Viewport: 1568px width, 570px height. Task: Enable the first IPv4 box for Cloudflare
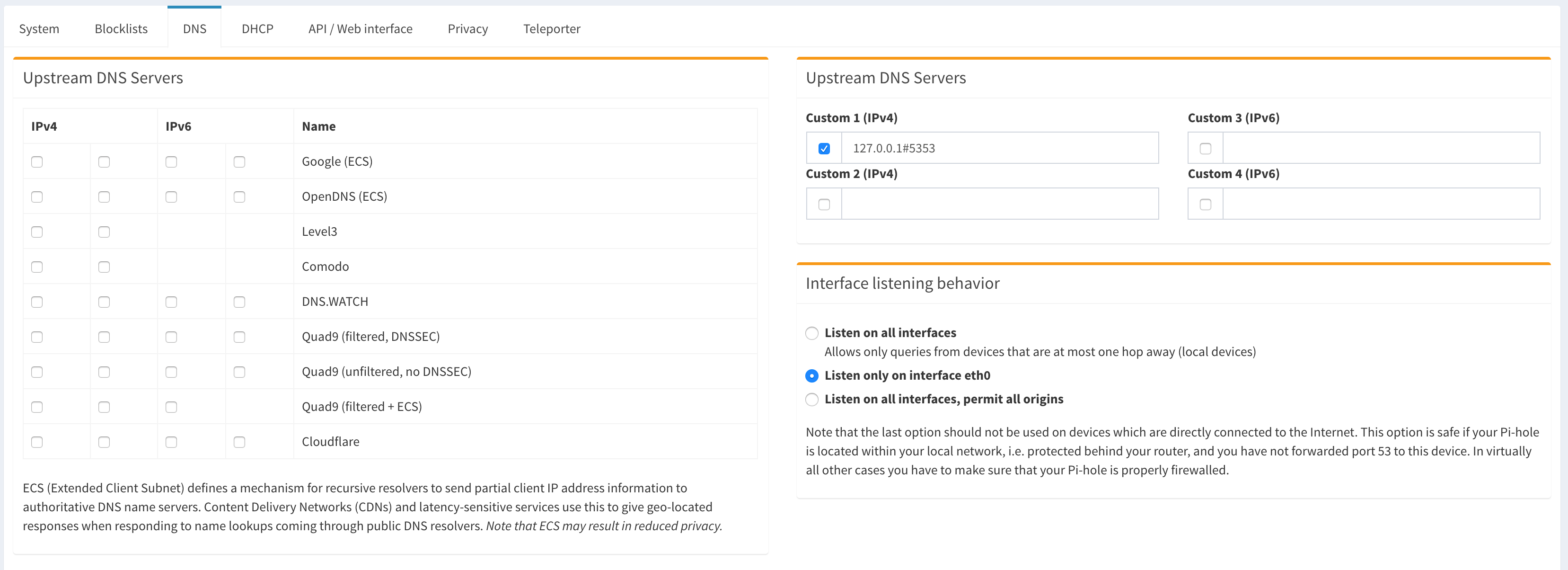point(37,442)
